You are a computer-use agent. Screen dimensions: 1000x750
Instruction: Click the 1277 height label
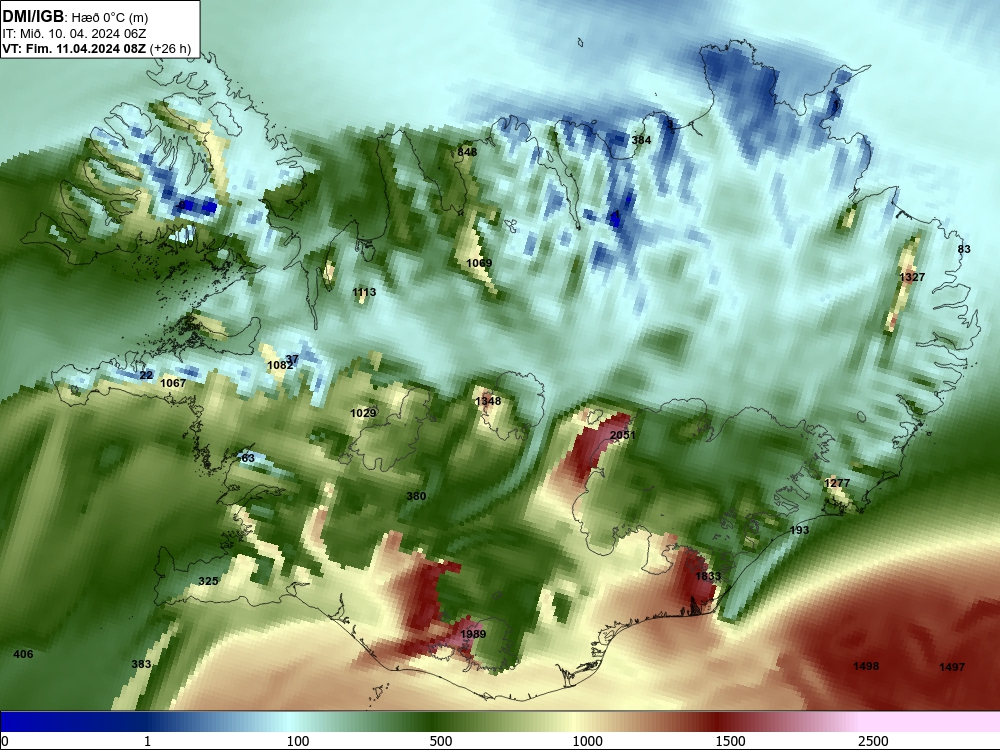pos(837,483)
